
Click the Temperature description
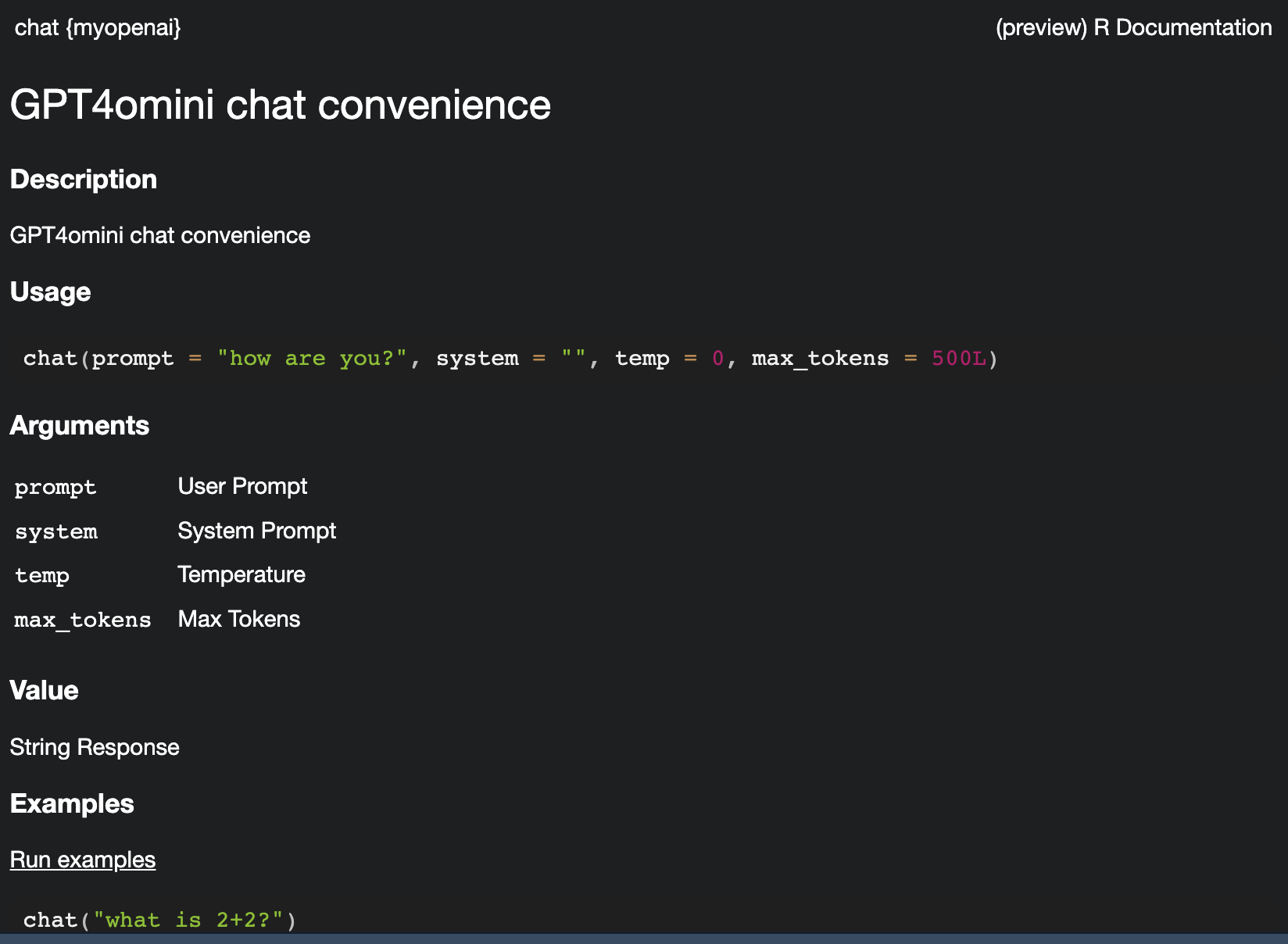pos(241,574)
